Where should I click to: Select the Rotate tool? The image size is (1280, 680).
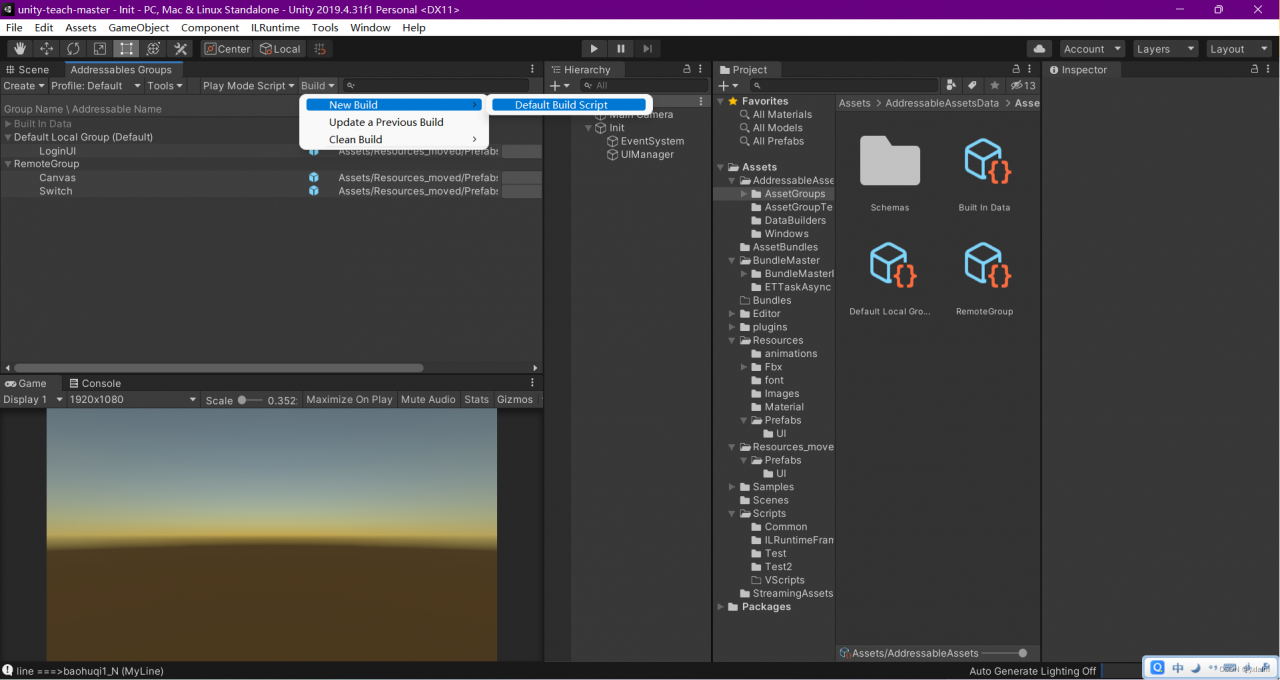73,49
